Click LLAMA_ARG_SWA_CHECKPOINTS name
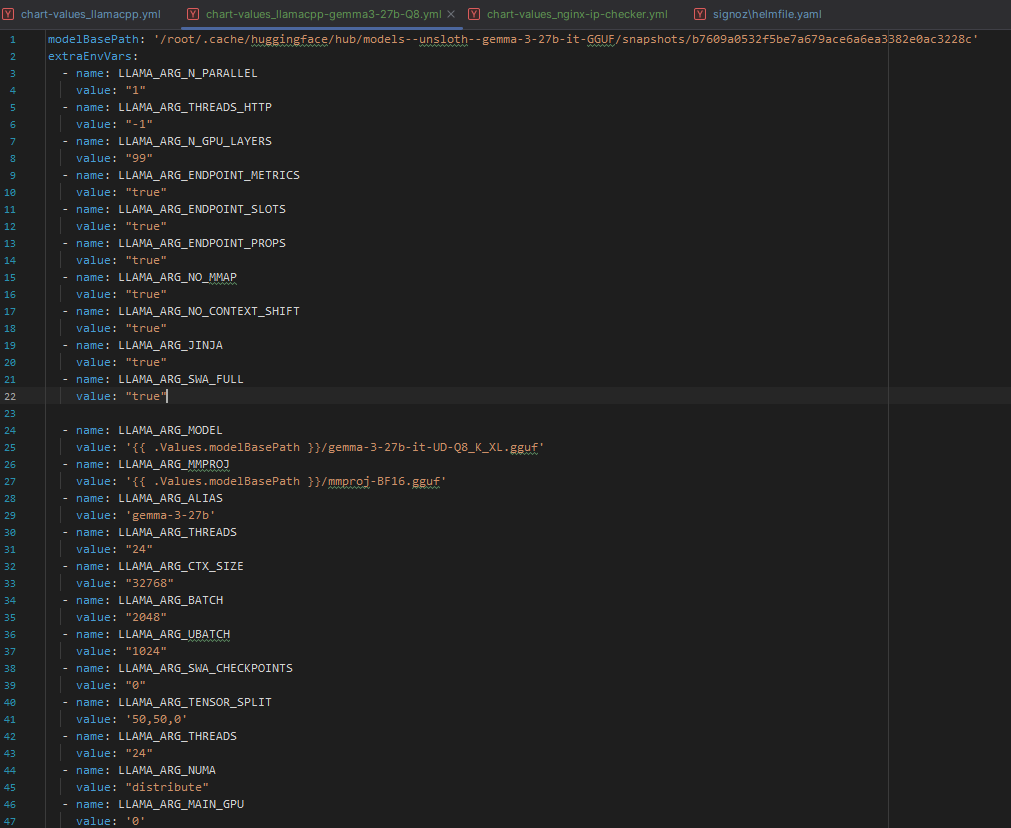Viewport: 1011px width, 828px height. pyautogui.click(x=205, y=668)
